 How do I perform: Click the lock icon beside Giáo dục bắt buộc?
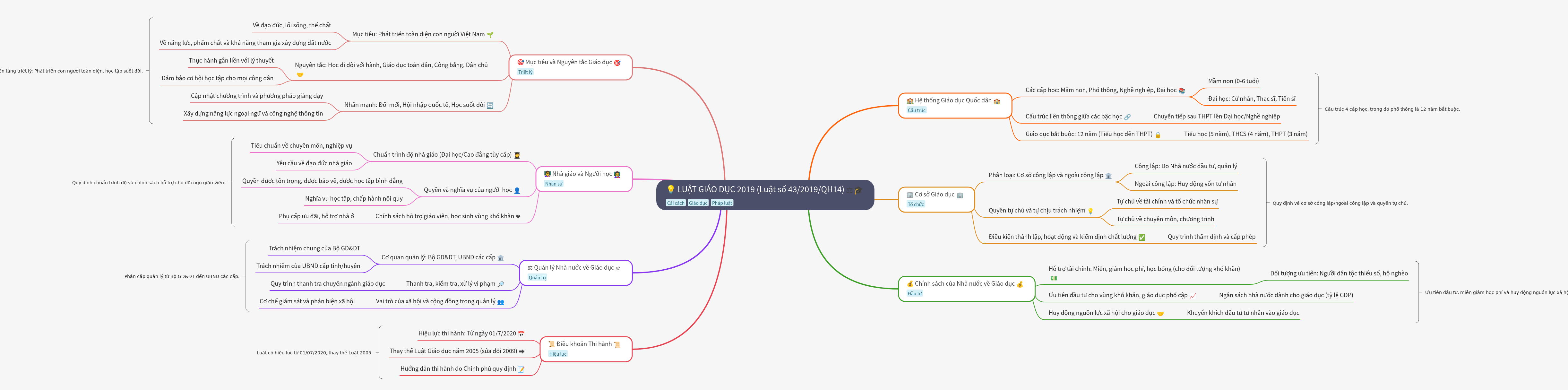pos(1158,135)
